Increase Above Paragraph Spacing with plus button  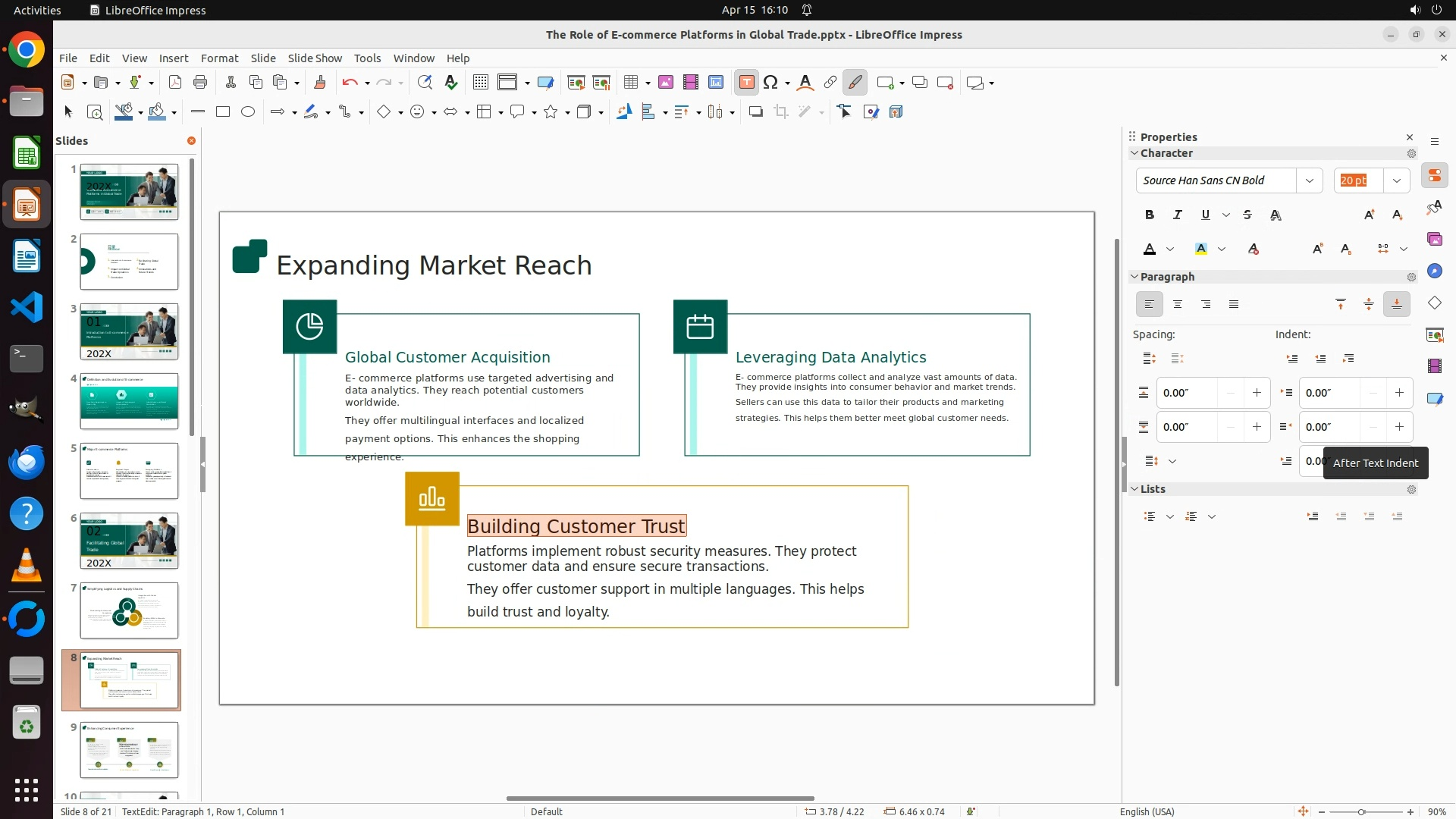[1257, 393]
